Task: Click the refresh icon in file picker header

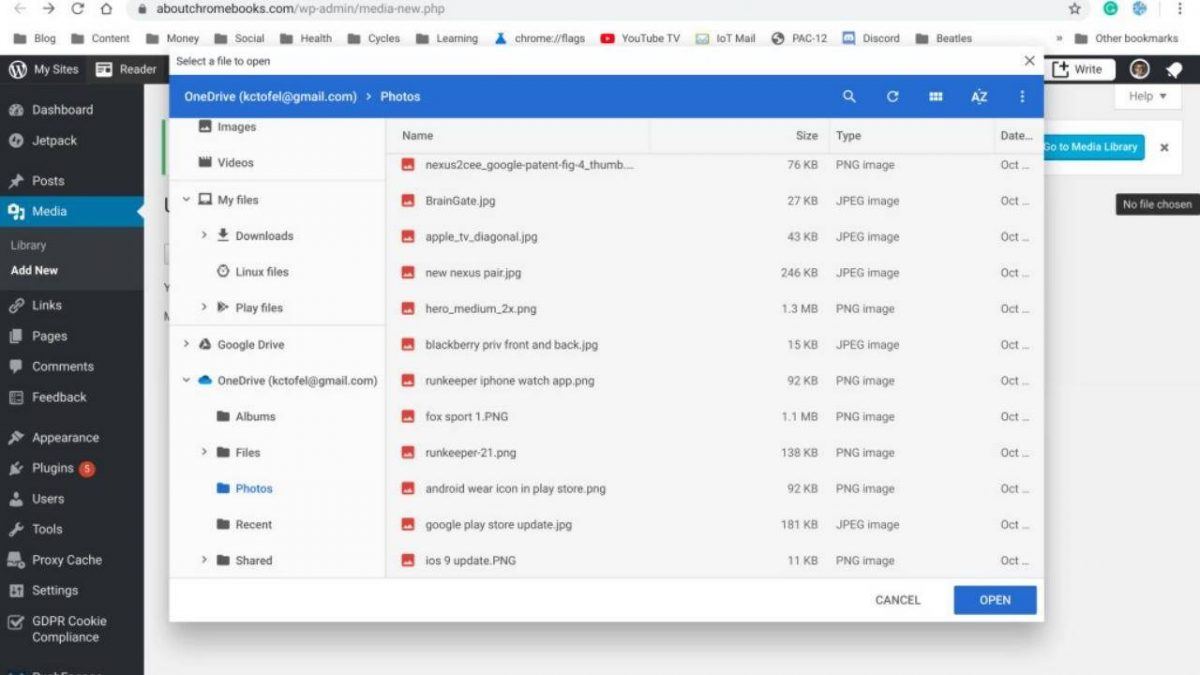Action: [893, 97]
